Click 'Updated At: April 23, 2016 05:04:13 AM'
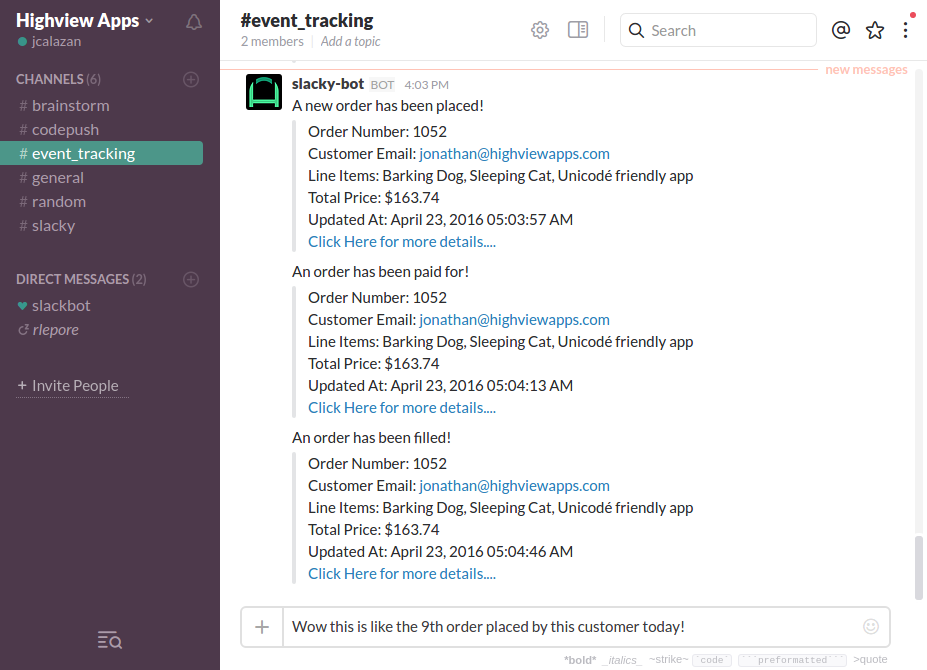The height and width of the screenshot is (670, 927). pyautogui.click(x=440, y=386)
